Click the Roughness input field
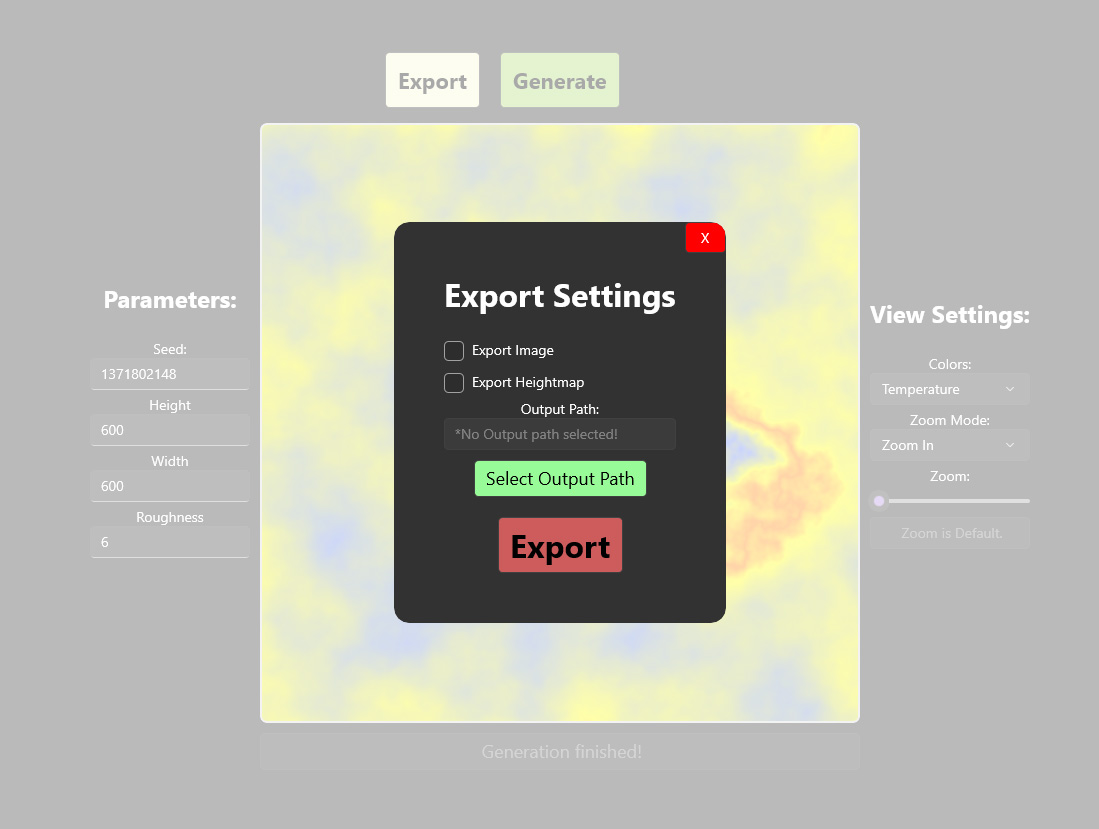1099x829 pixels. [170, 542]
